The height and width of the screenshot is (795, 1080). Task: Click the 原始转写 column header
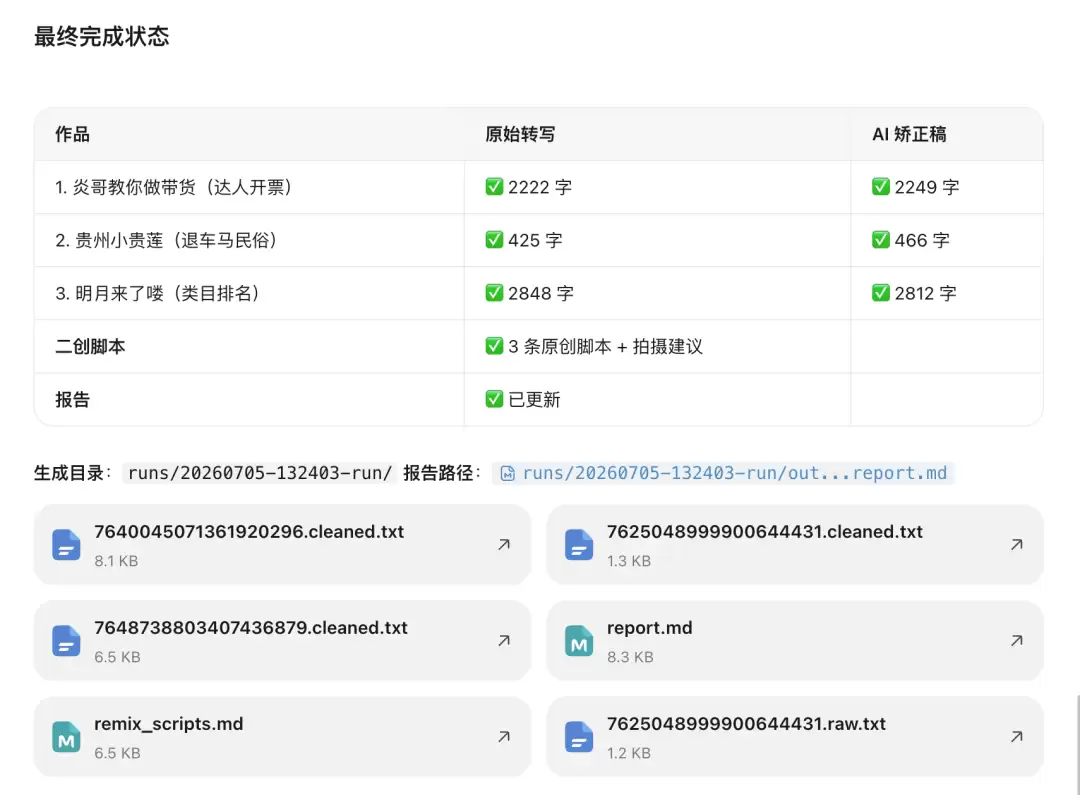tap(520, 134)
